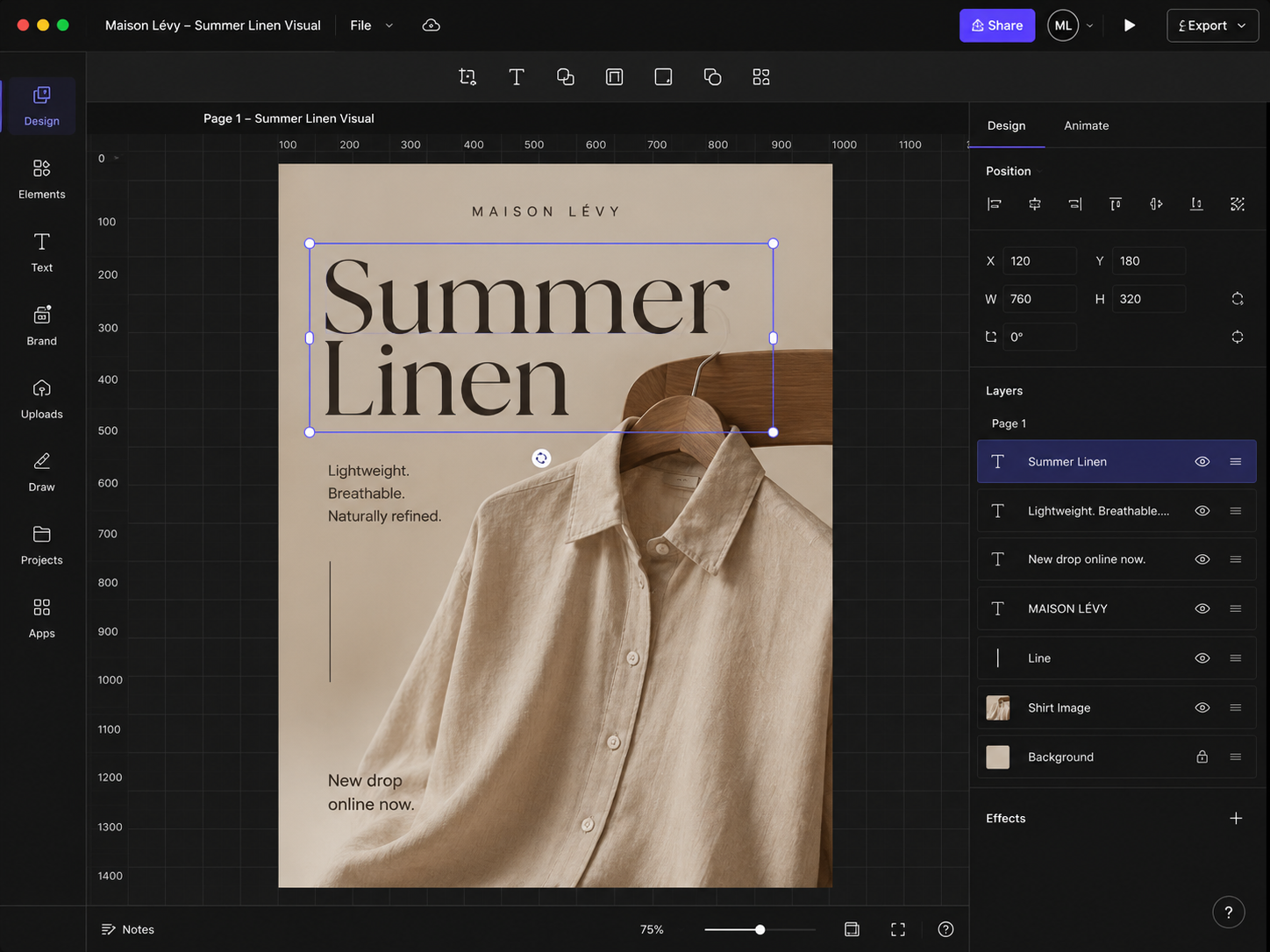Select the Text tool in top toolbar
1270x952 pixels.
517,77
